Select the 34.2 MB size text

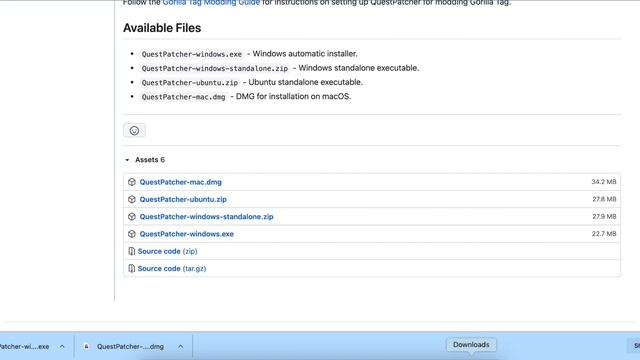coord(604,182)
